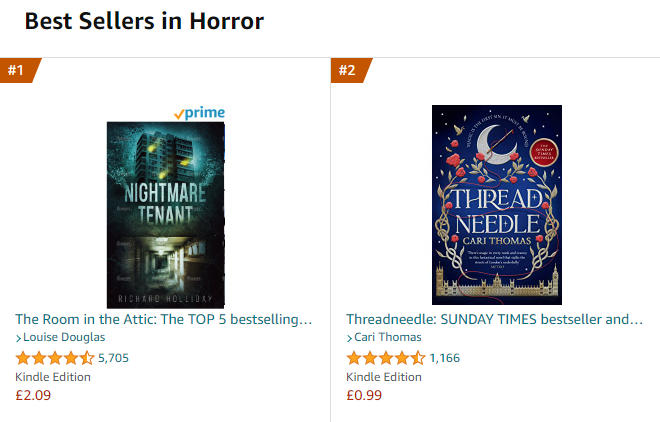View the 5,705 customer reviews

(x=113, y=358)
